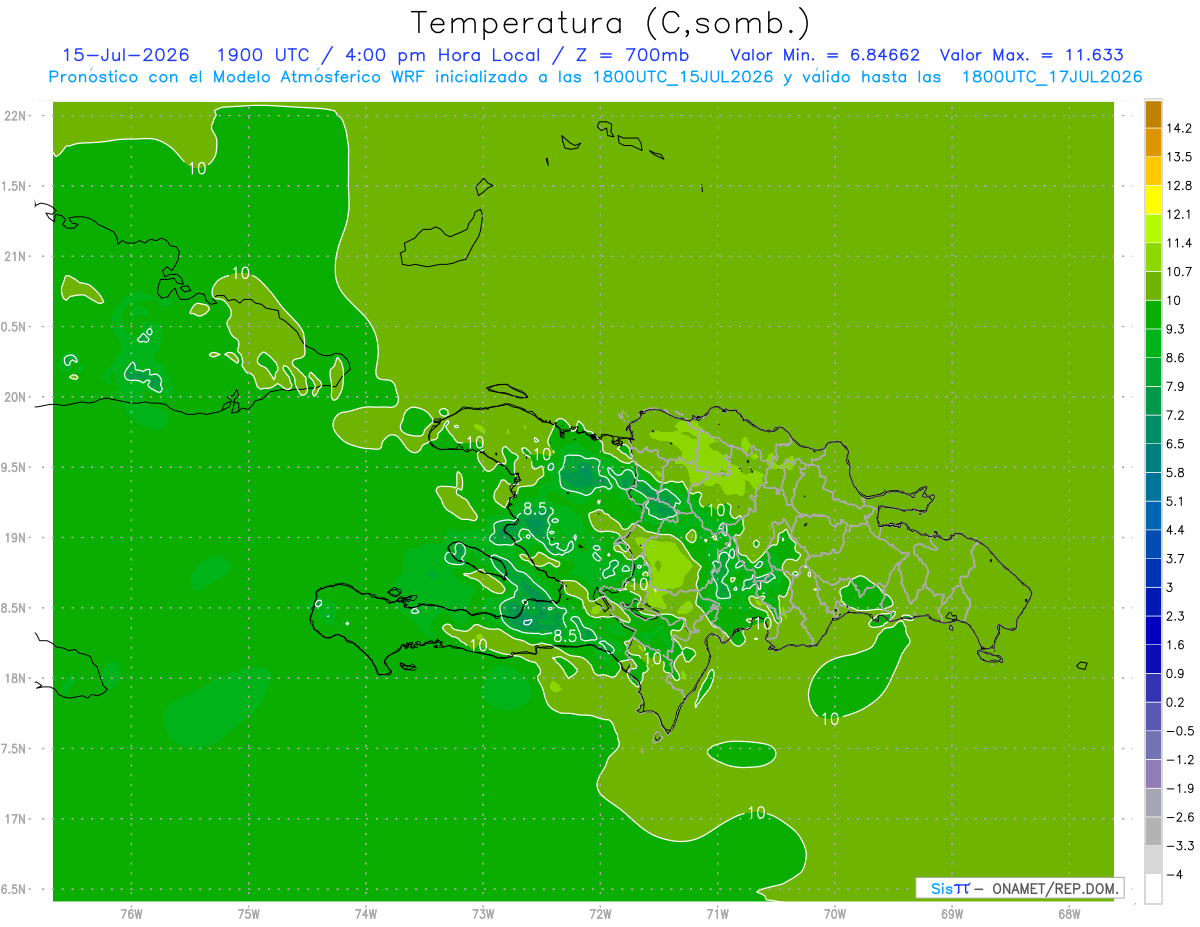The image size is (1200, 927).
Task: Click the "Temperatura (C,somb.)" chart title
Action: coord(610,23)
